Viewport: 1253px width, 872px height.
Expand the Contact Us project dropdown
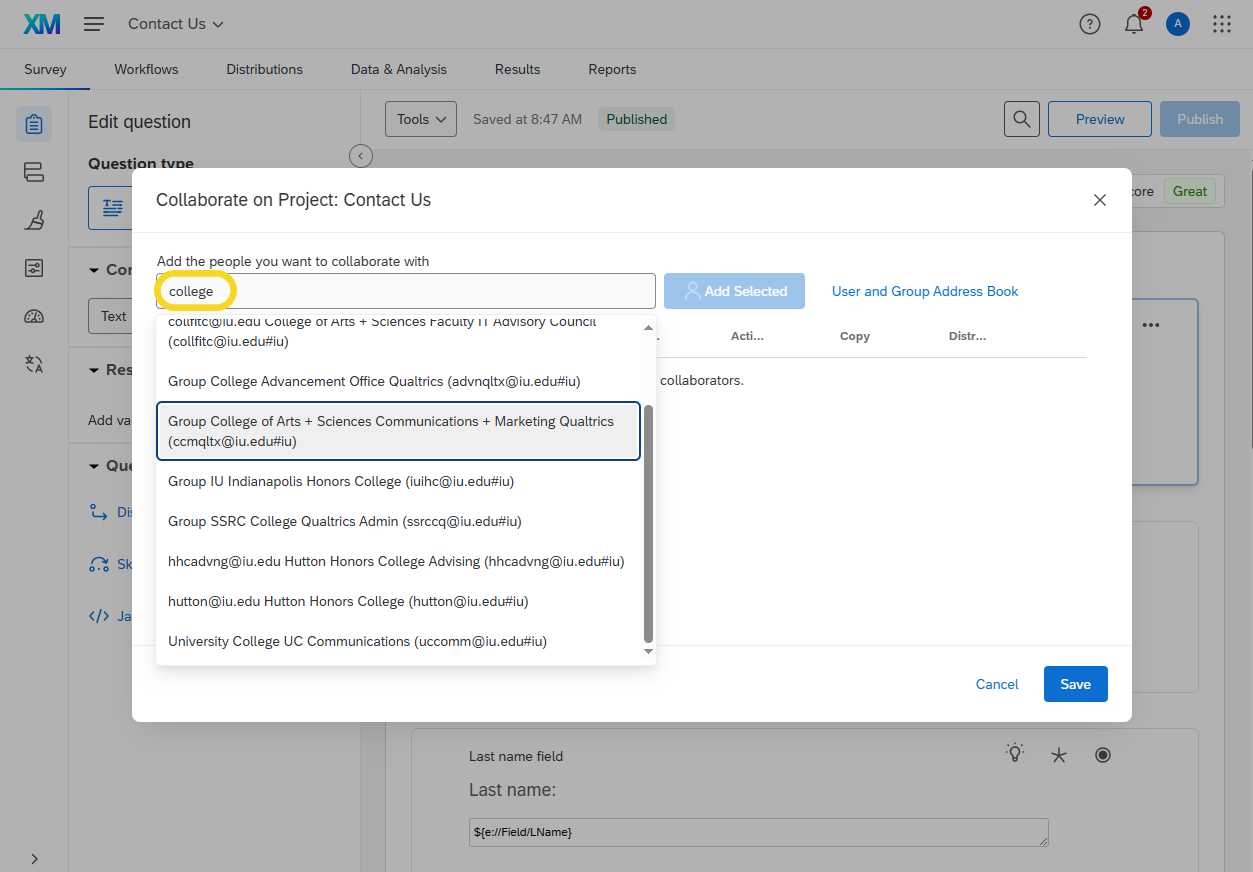click(176, 24)
